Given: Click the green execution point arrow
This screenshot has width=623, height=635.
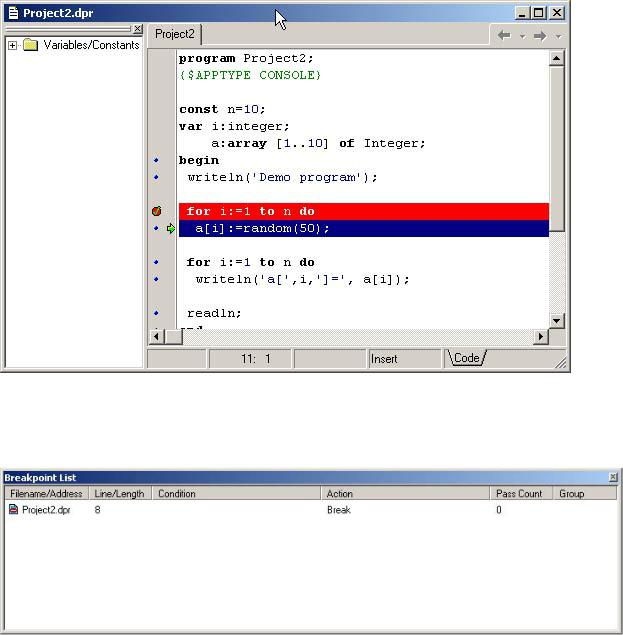Looking at the screenshot, I should 171,228.
